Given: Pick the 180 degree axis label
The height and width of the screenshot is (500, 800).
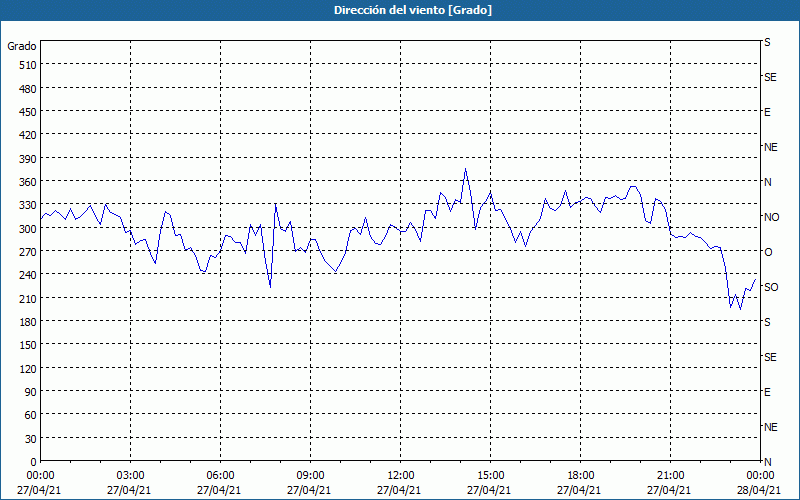Looking at the screenshot, I should pos(28,322).
